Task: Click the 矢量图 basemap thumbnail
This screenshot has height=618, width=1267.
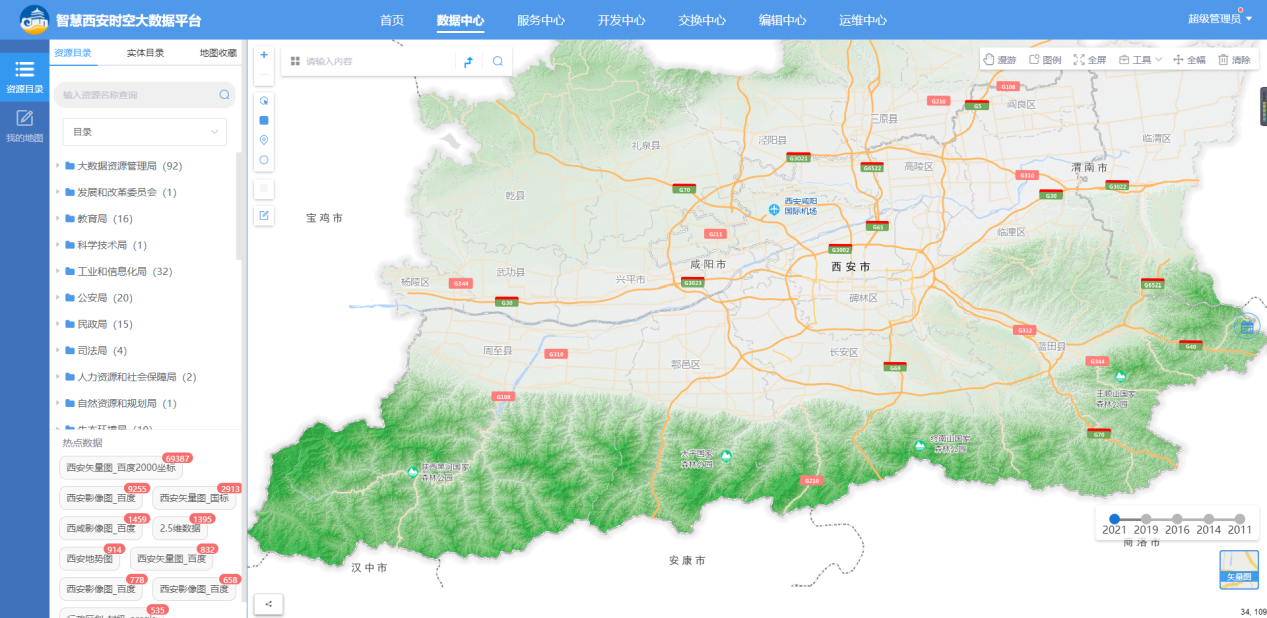Action: coord(1239,568)
